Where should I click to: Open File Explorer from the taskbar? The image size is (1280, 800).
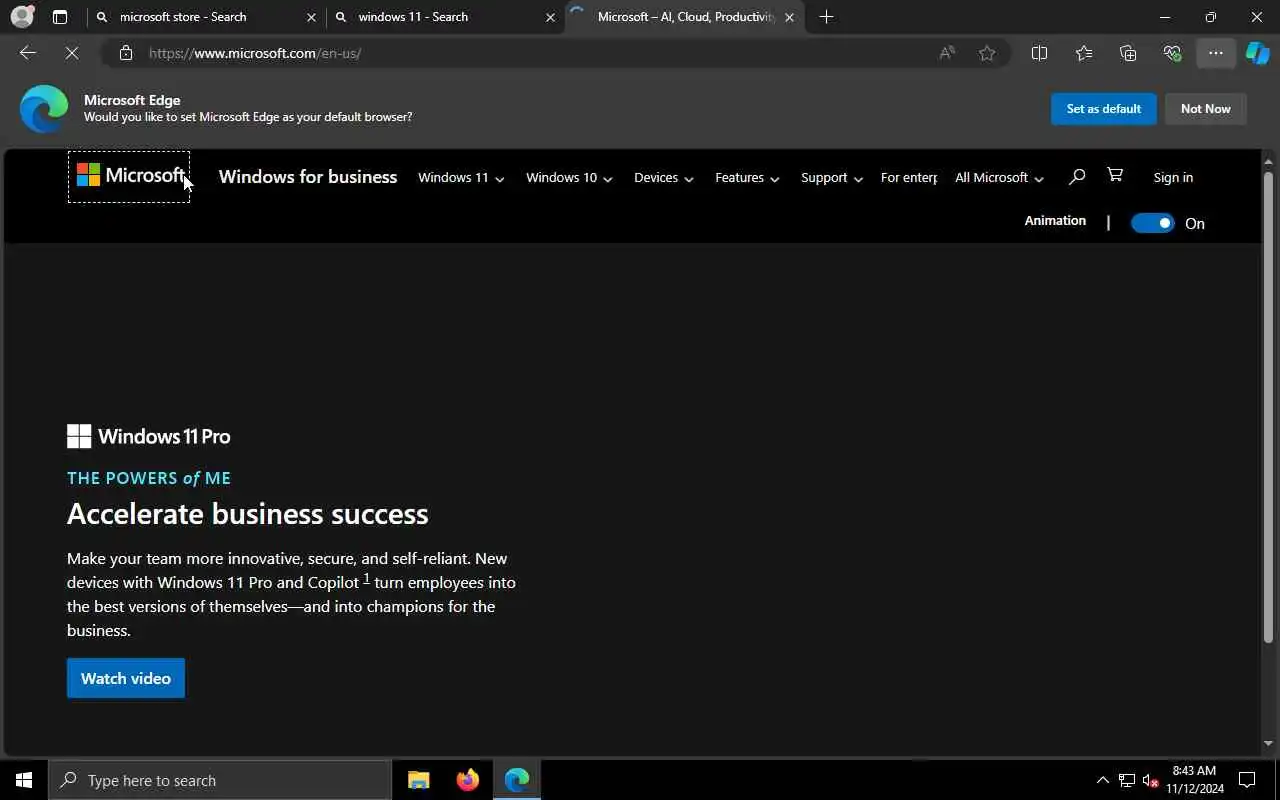[x=419, y=780]
